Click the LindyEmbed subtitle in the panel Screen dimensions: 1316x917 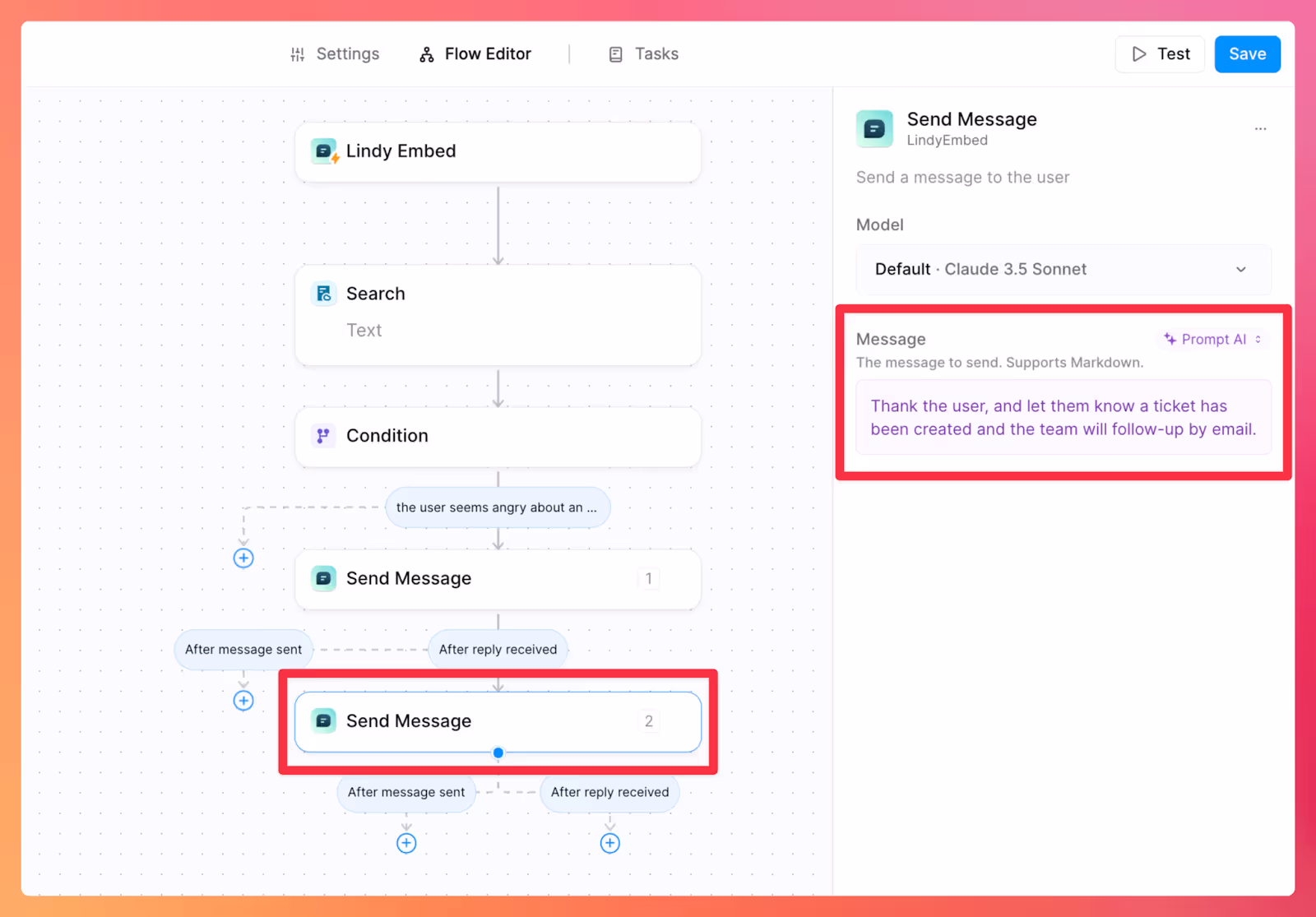[x=947, y=141]
